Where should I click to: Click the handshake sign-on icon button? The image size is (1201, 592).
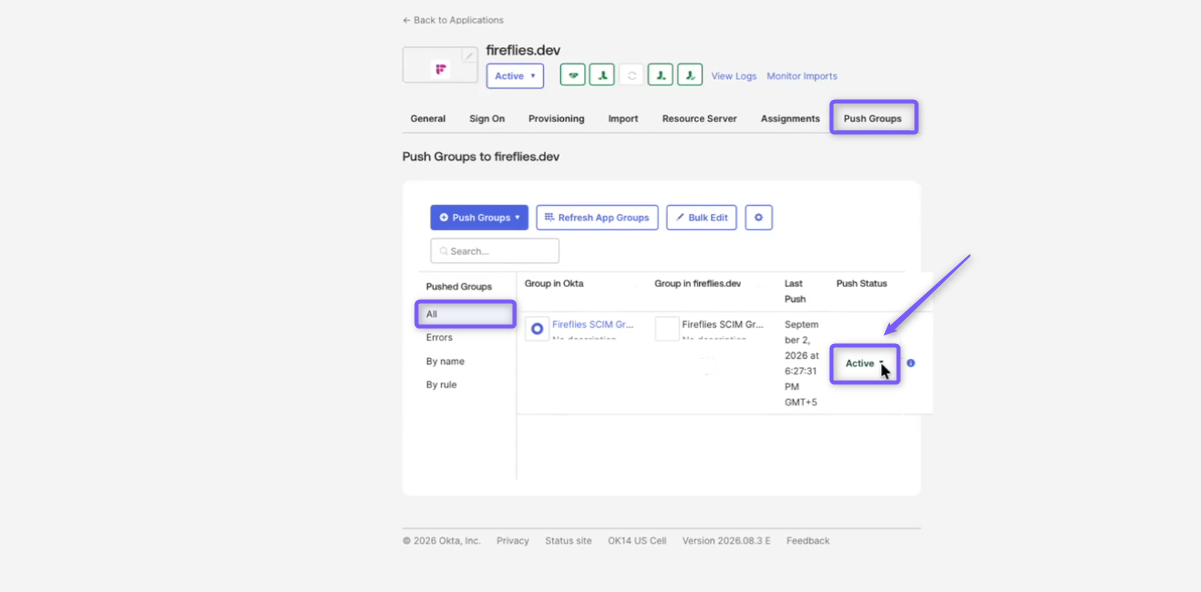572,75
